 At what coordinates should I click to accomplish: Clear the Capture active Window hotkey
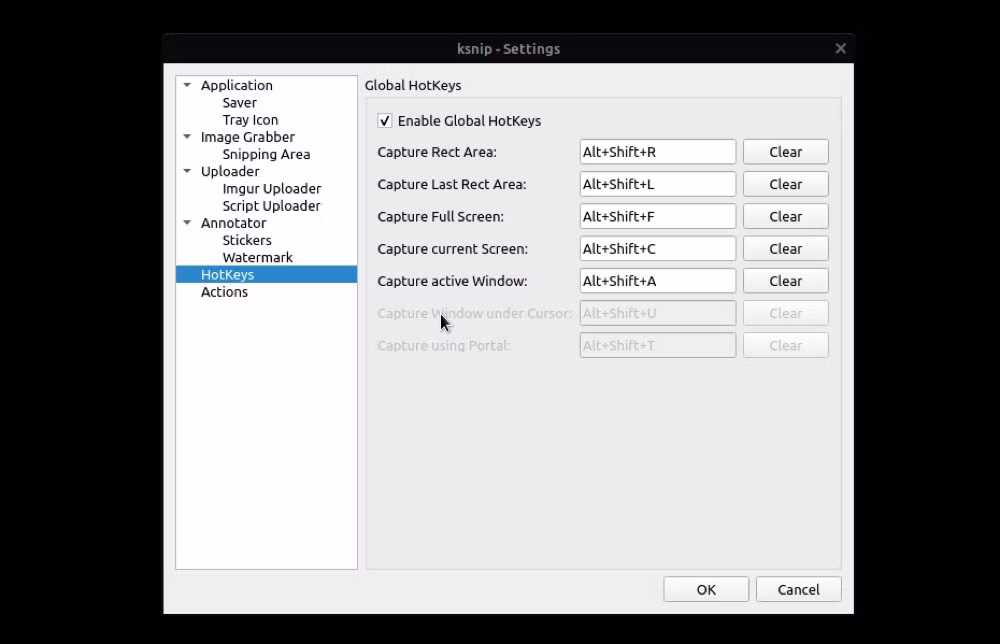[x=786, y=281]
